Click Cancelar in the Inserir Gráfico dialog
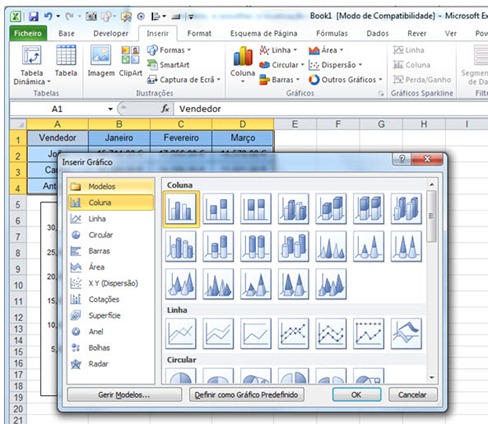This screenshot has width=488, height=424. (412, 395)
